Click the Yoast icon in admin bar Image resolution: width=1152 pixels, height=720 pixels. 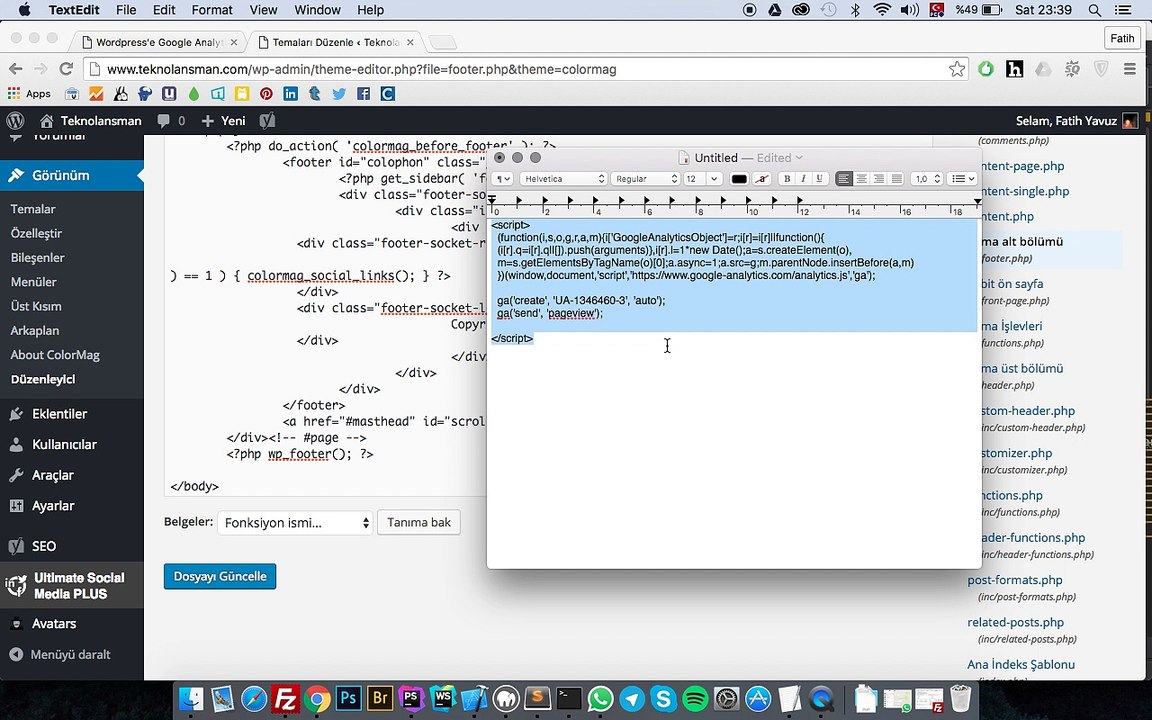(267, 120)
